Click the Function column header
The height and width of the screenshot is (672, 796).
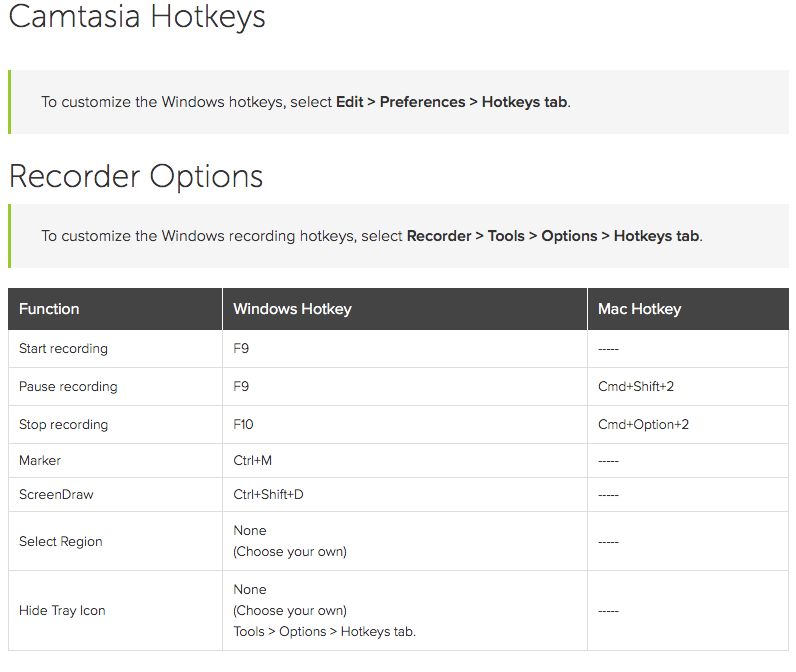(x=49, y=309)
